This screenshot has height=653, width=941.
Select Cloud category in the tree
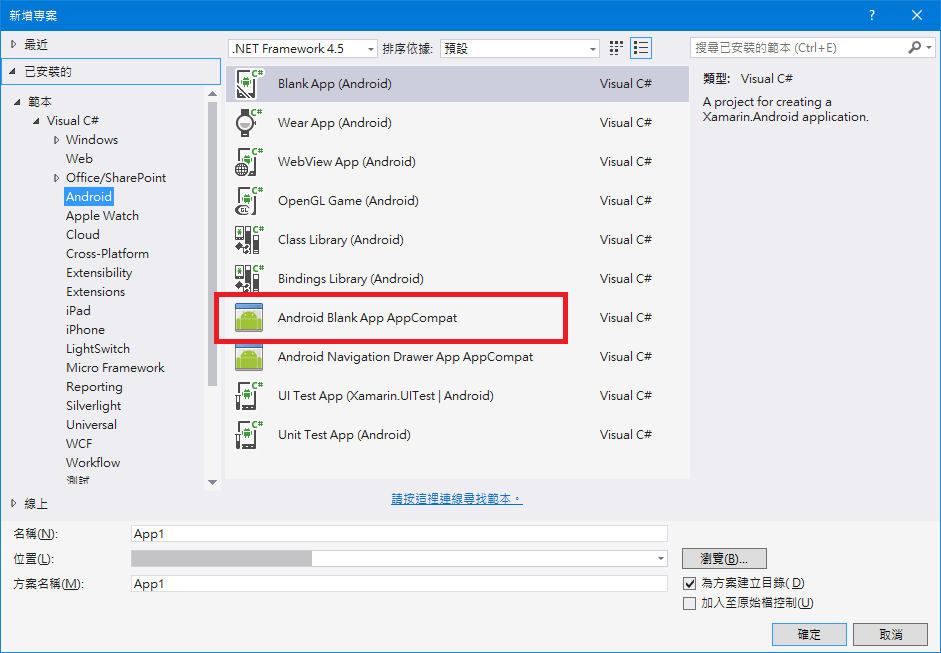click(83, 235)
